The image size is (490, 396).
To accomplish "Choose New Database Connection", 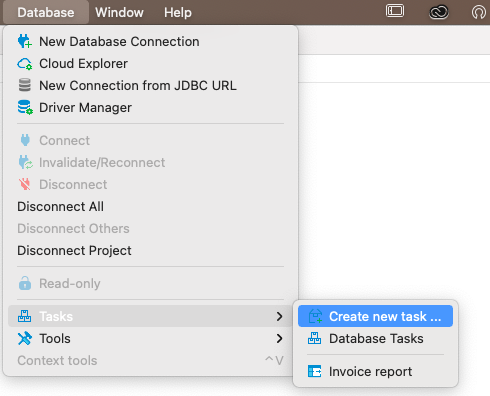I will tap(150, 41).
